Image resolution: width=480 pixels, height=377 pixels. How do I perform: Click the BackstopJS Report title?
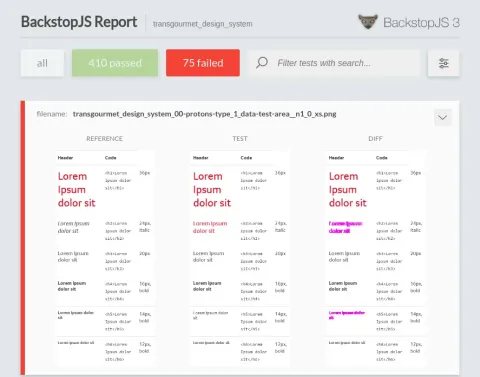pos(79,22)
